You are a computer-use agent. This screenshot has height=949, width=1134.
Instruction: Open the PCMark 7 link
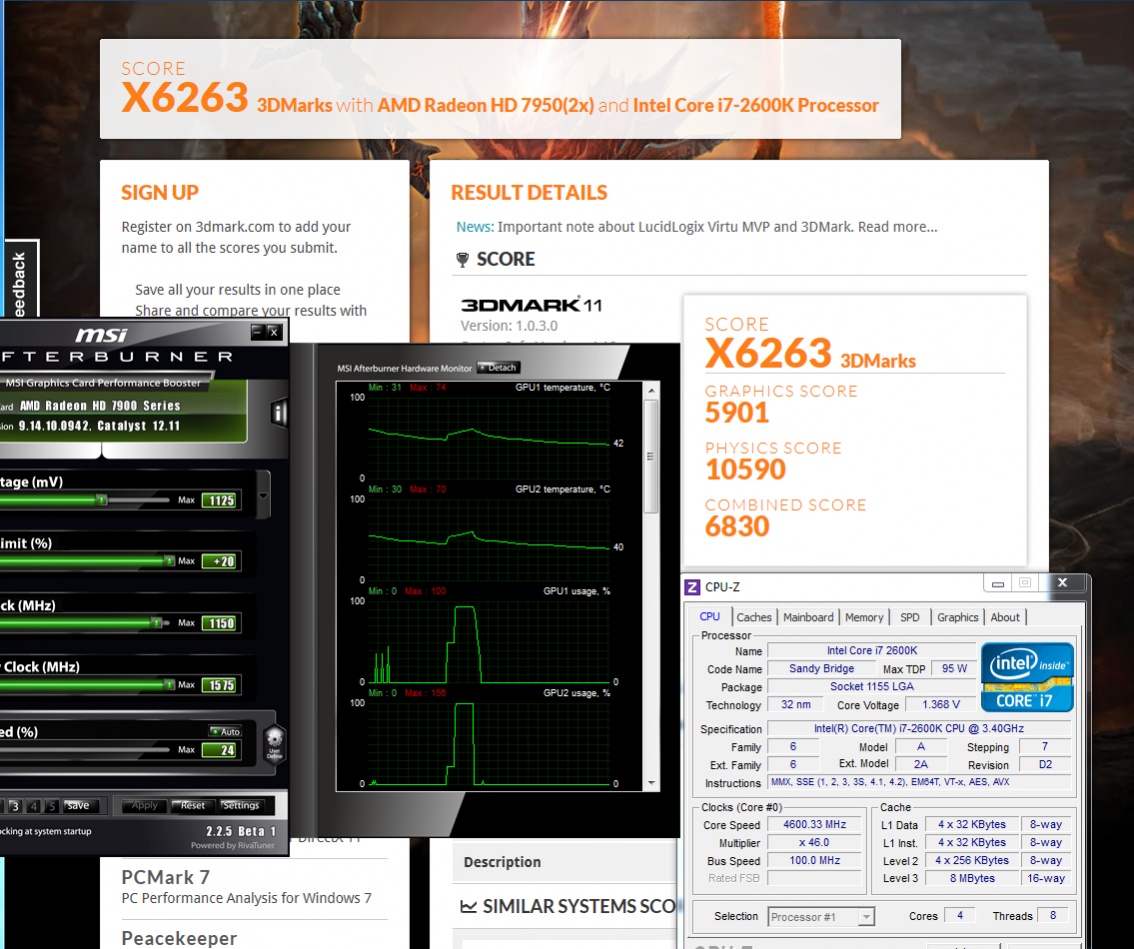166,877
